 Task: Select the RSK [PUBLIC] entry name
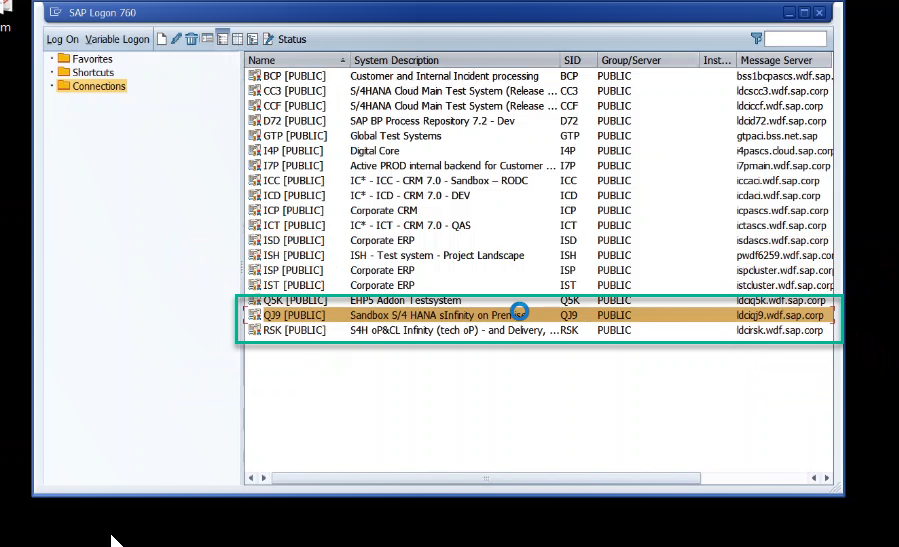[x=294, y=330]
